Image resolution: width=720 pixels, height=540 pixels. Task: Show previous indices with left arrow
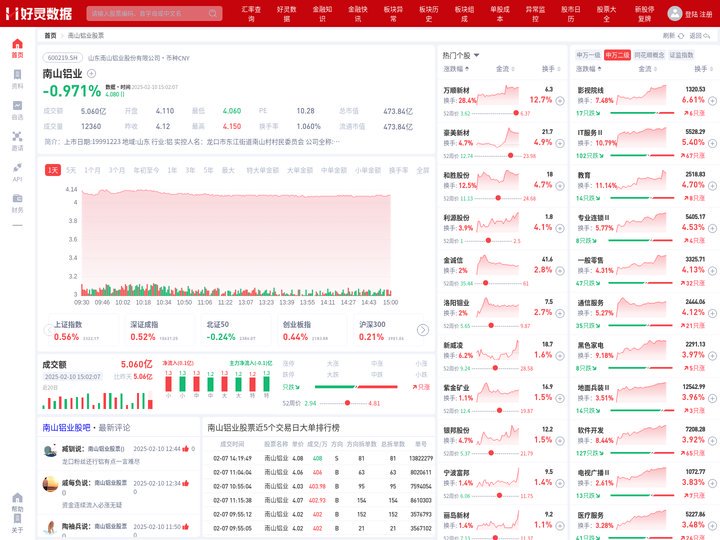tap(49, 330)
